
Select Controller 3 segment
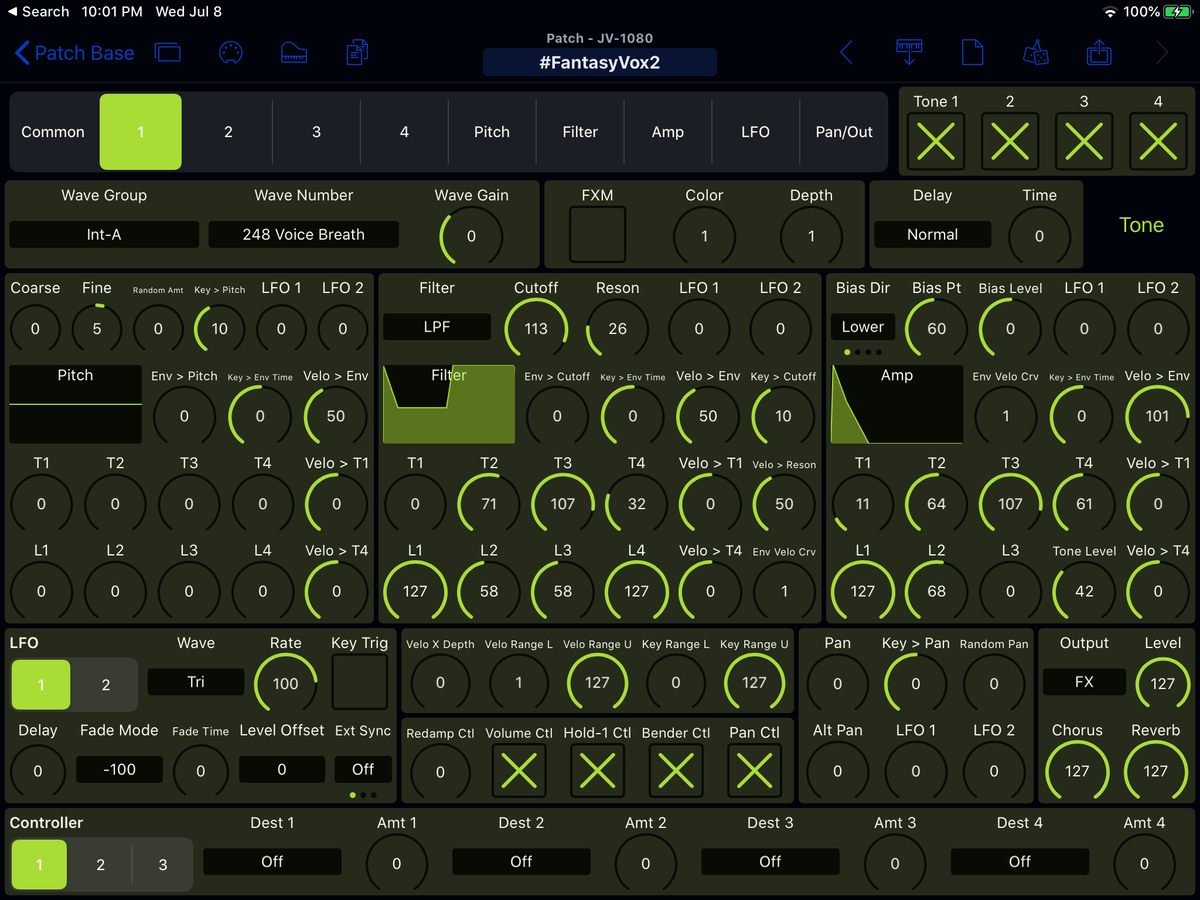tap(162, 865)
